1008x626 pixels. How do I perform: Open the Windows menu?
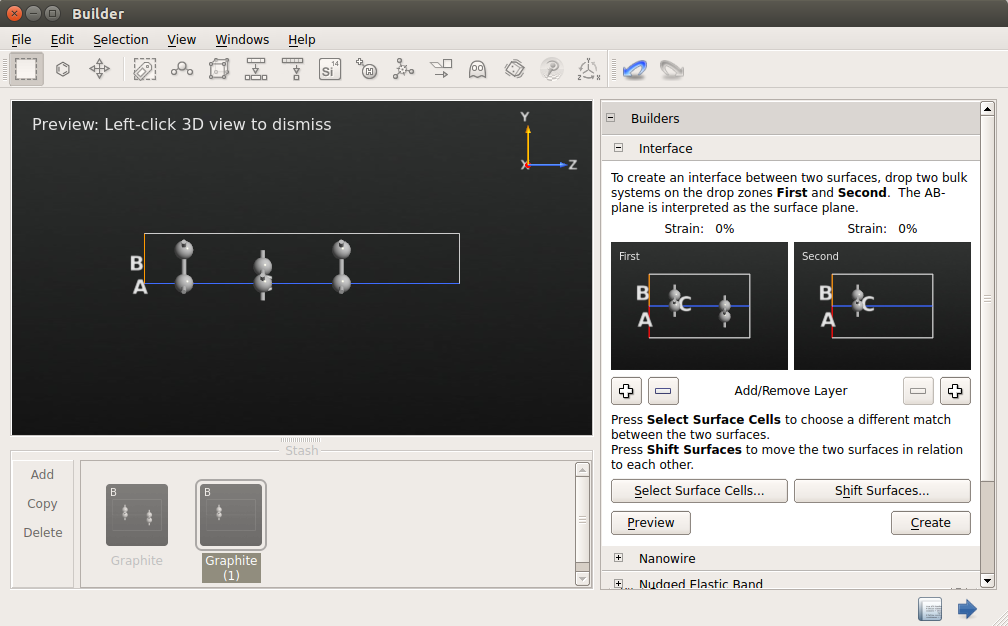tap(242, 40)
